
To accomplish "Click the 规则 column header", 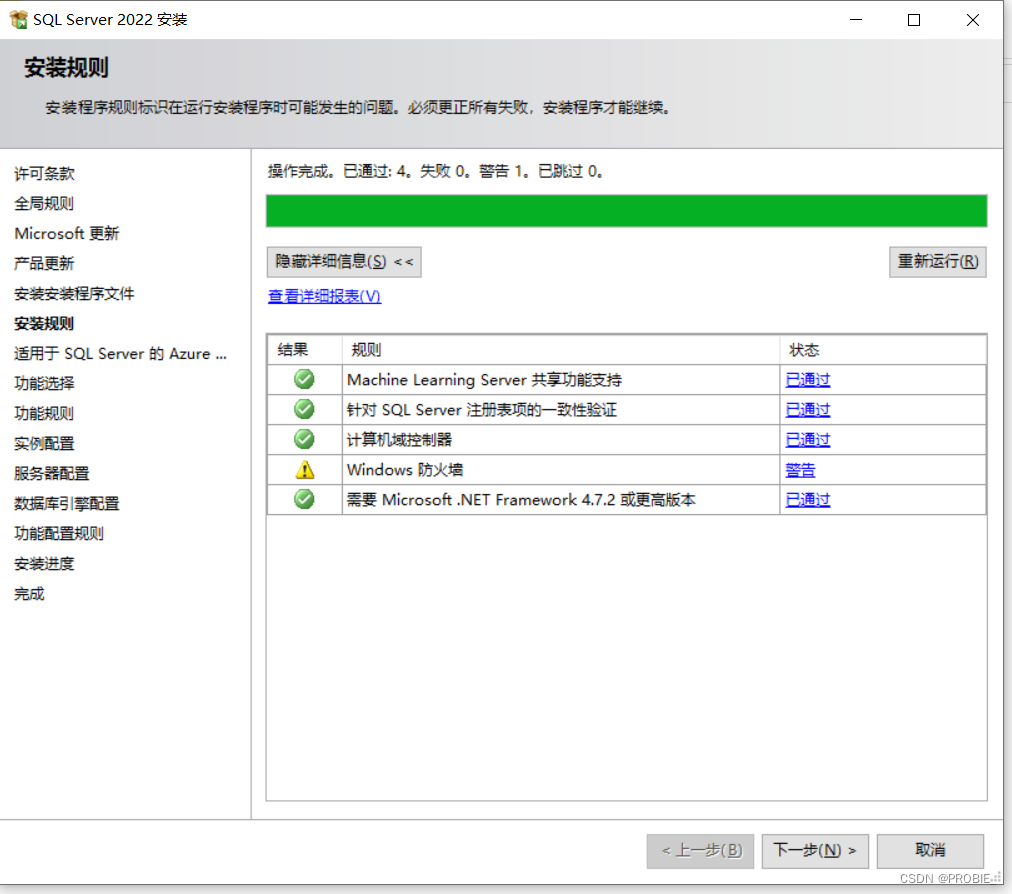I will point(560,350).
